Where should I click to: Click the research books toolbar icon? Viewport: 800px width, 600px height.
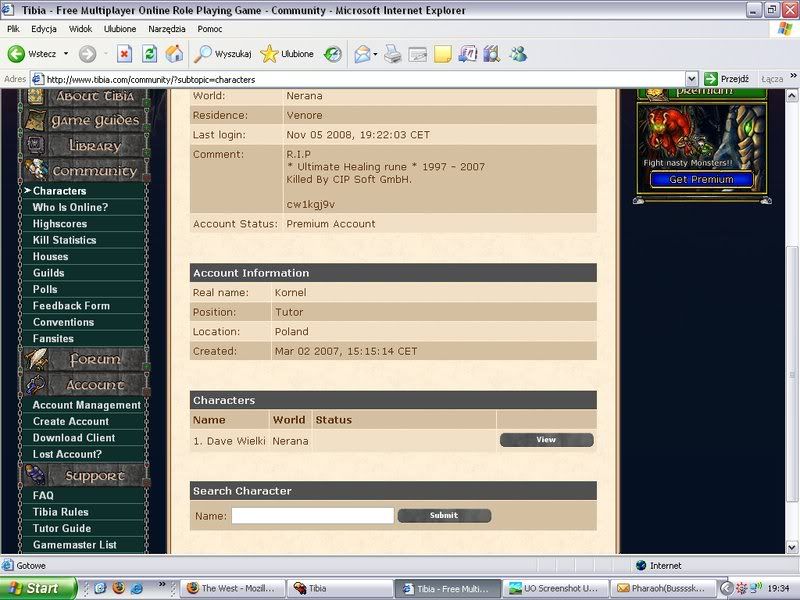click(x=492, y=54)
